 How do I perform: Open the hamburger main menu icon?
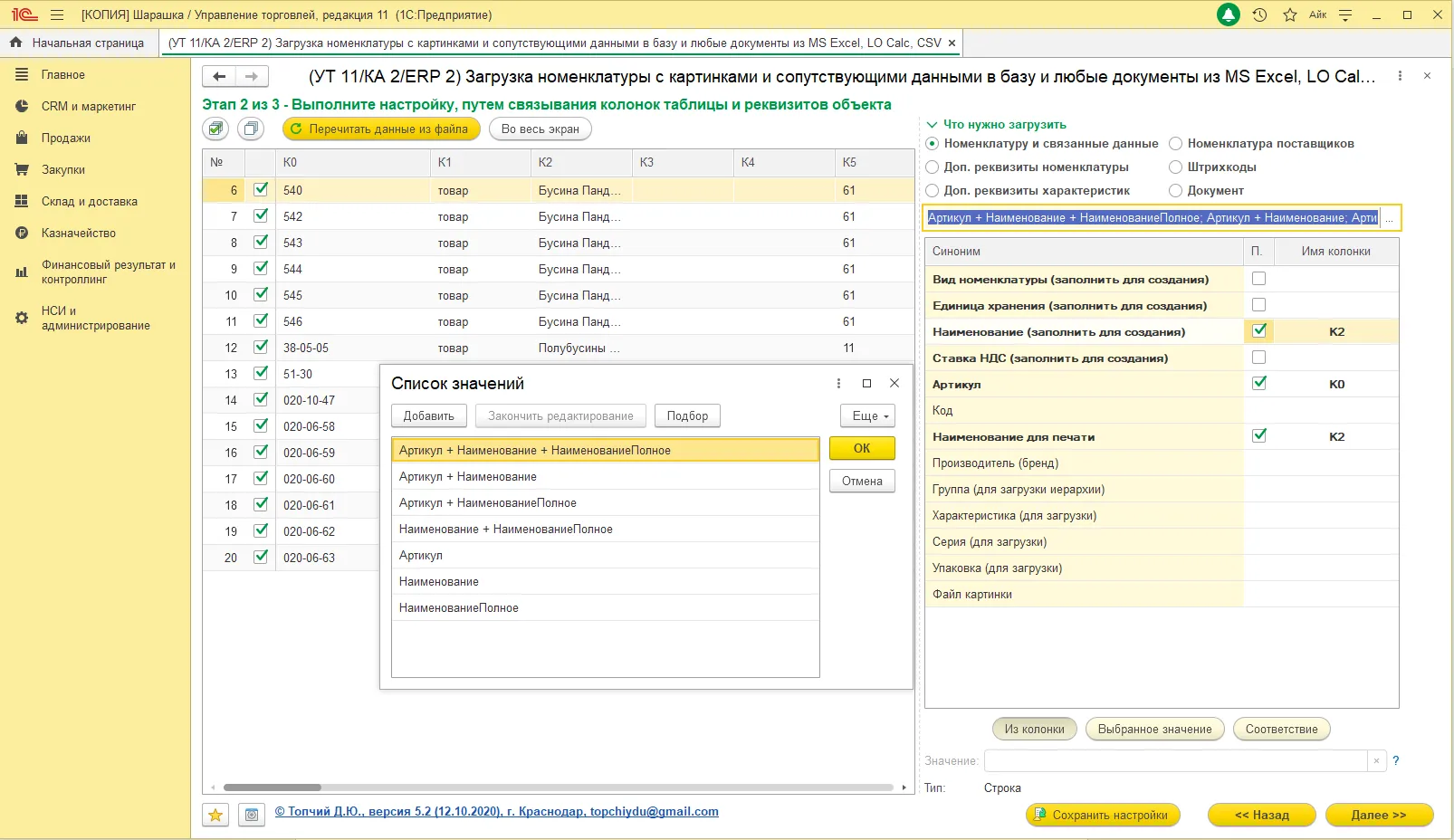tap(57, 15)
